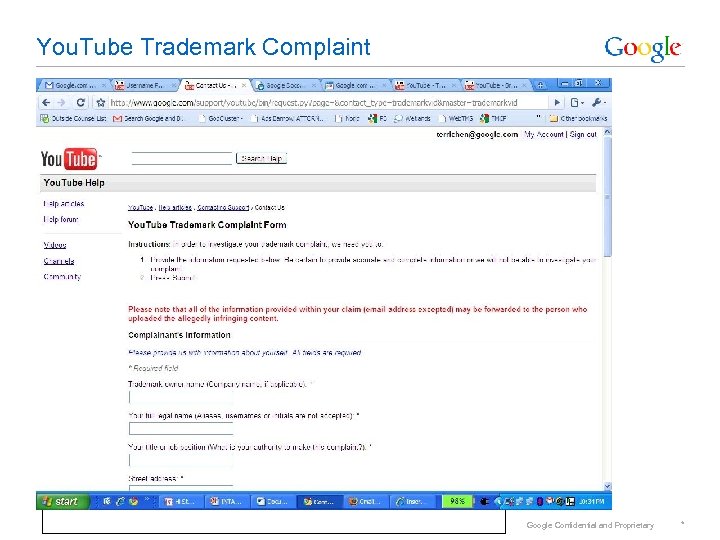Switch to the 'Username F...' tab
Screen dimensions: 720x540
(x=144, y=85)
